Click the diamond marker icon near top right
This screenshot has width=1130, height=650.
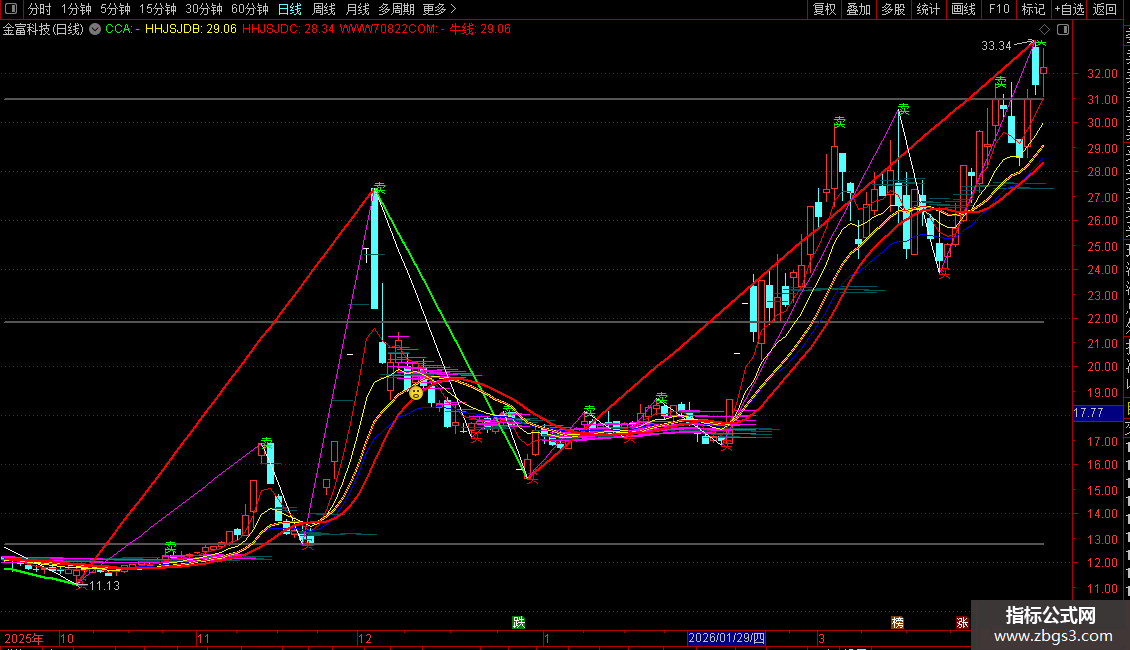point(1044,30)
